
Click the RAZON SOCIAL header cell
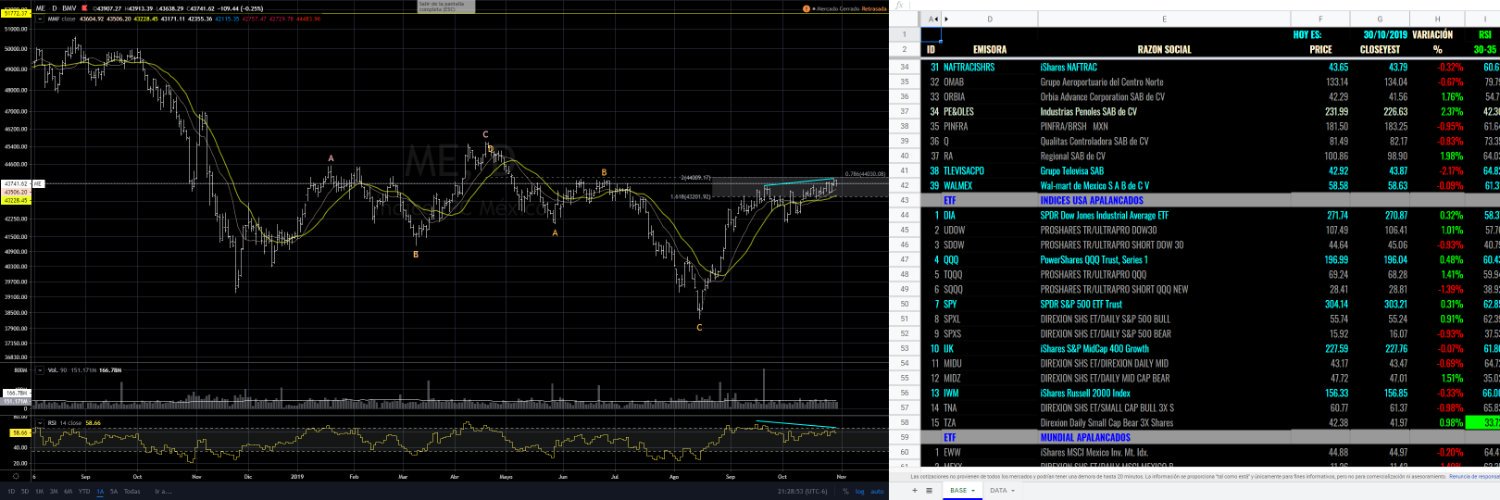[1164, 49]
